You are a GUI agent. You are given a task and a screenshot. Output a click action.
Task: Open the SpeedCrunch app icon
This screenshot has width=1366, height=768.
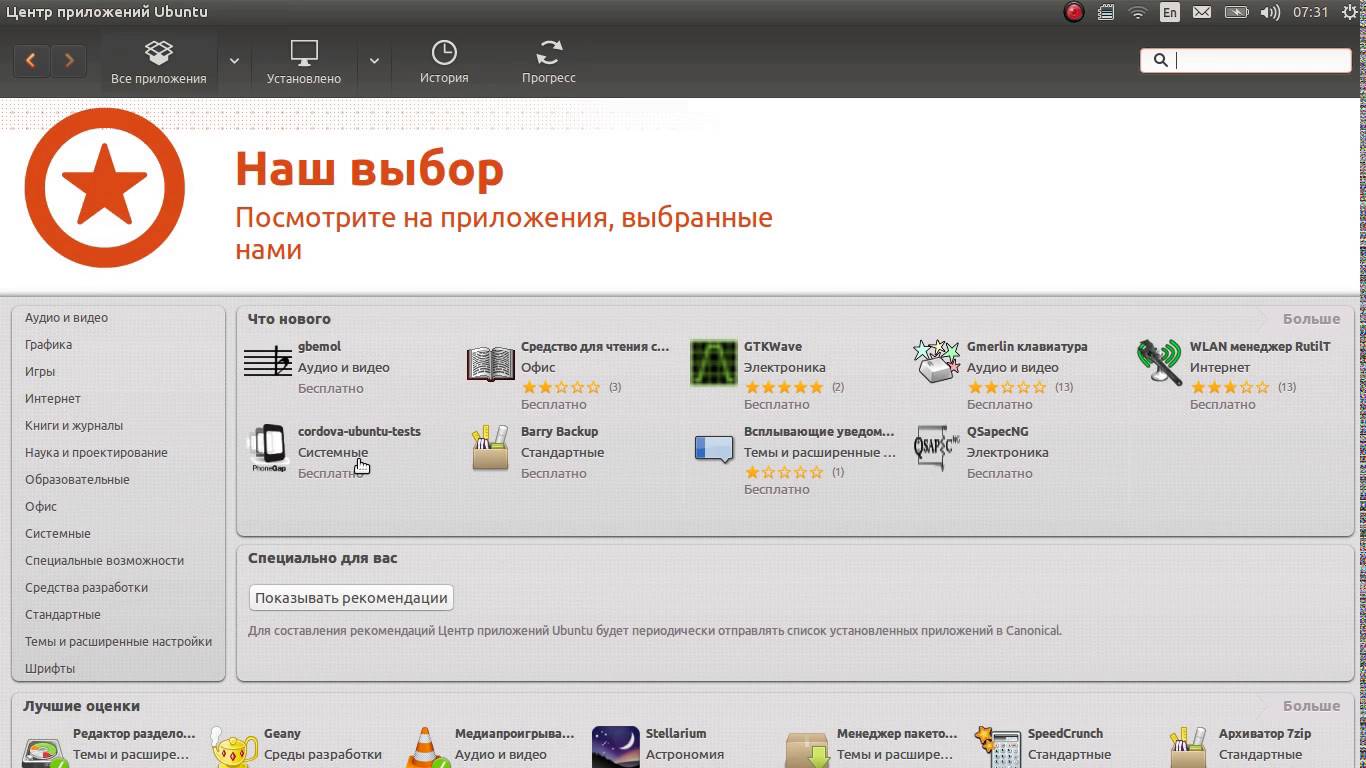point(998,748)
